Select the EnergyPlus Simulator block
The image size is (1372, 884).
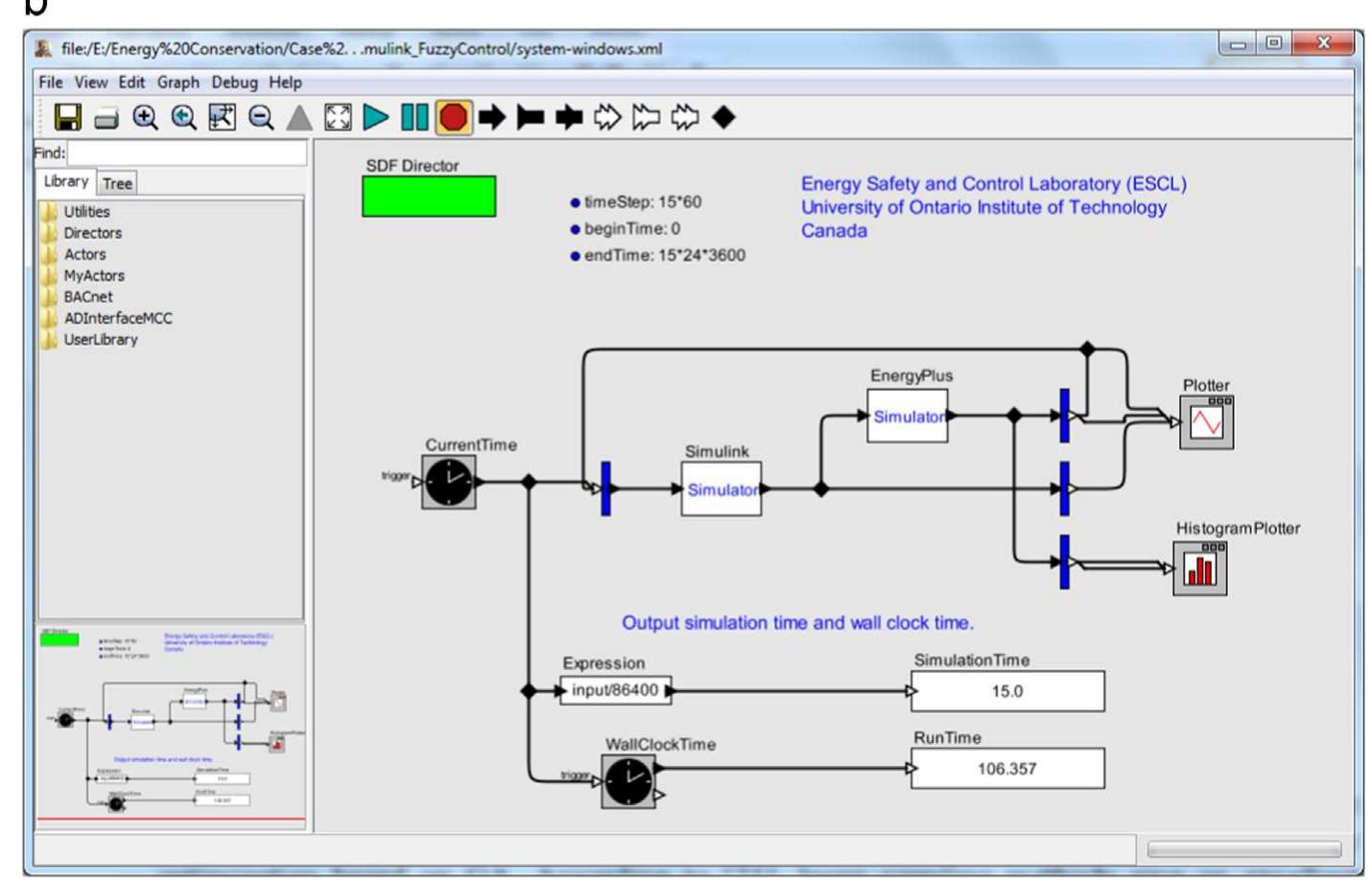click(908, 417)
